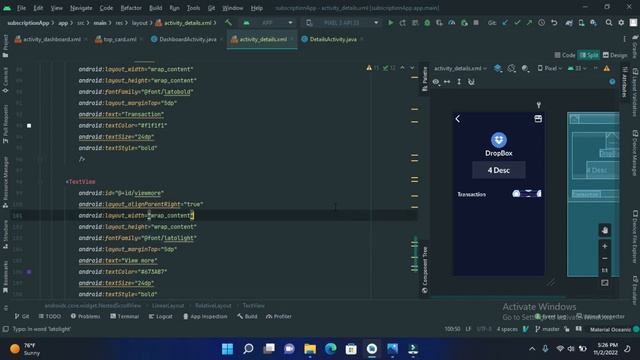This screenshot has width=640, height=360.
Task: Click the white color swatch in gutter
Action: point(29,126)
